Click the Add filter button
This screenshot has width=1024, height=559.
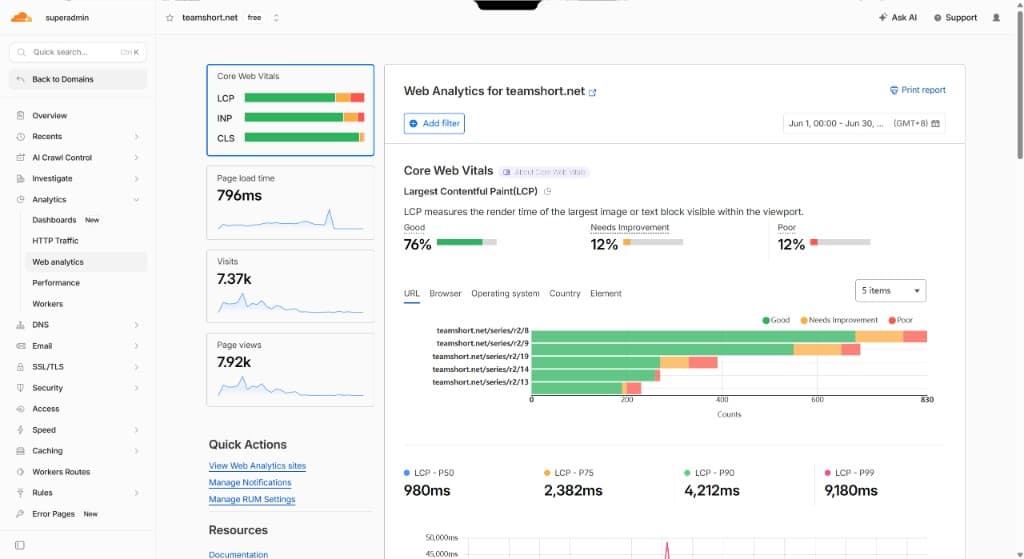pos(434,123)
